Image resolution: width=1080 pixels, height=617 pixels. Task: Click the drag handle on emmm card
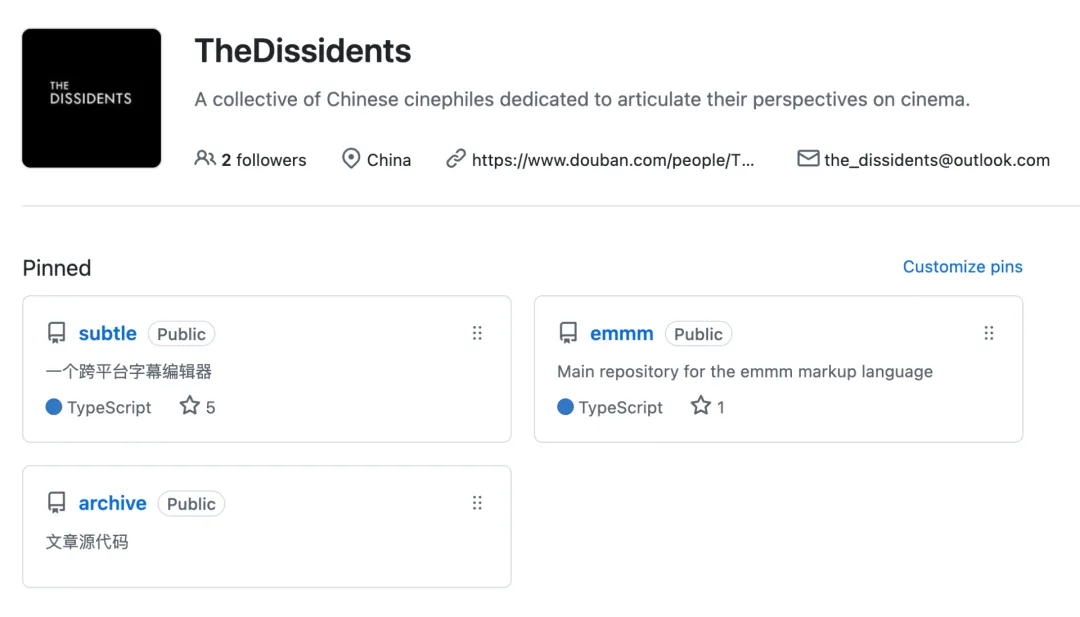click(988, 333)
